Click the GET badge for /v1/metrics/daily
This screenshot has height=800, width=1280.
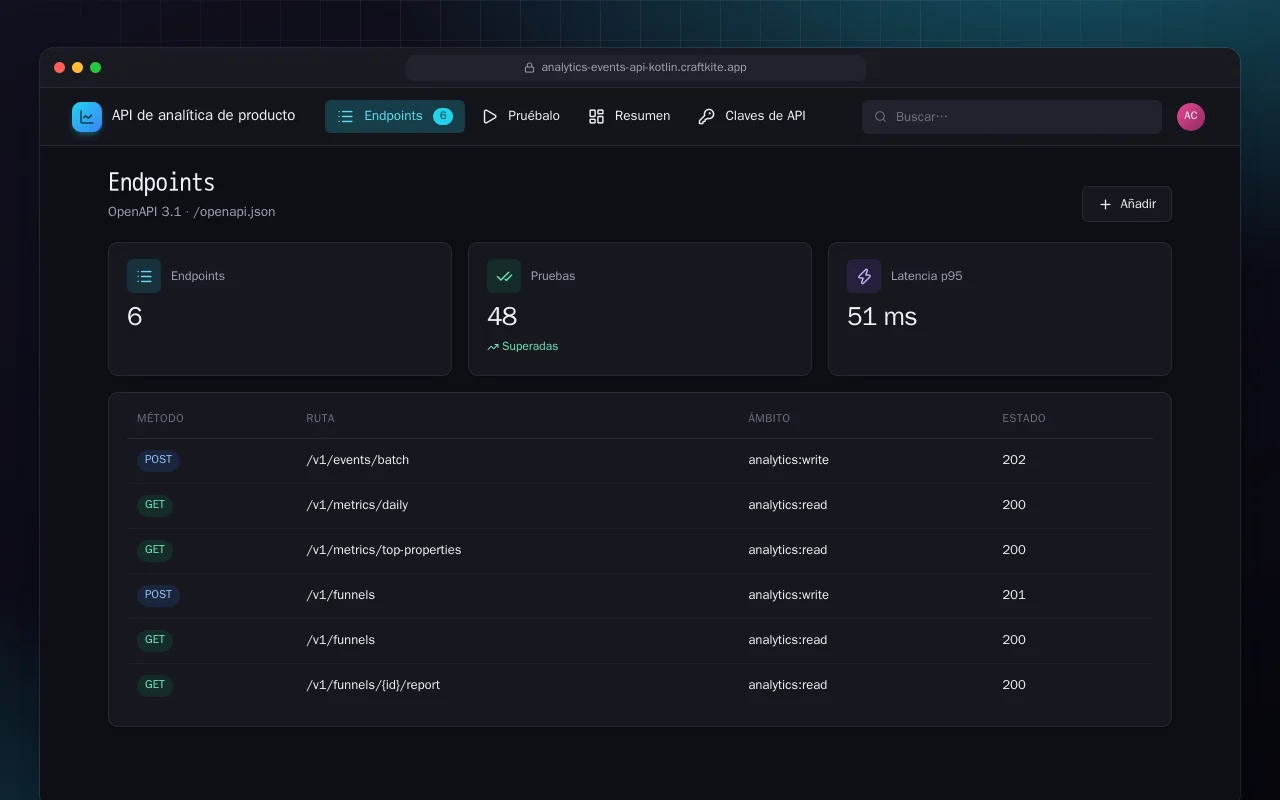(x=155, y=505)
